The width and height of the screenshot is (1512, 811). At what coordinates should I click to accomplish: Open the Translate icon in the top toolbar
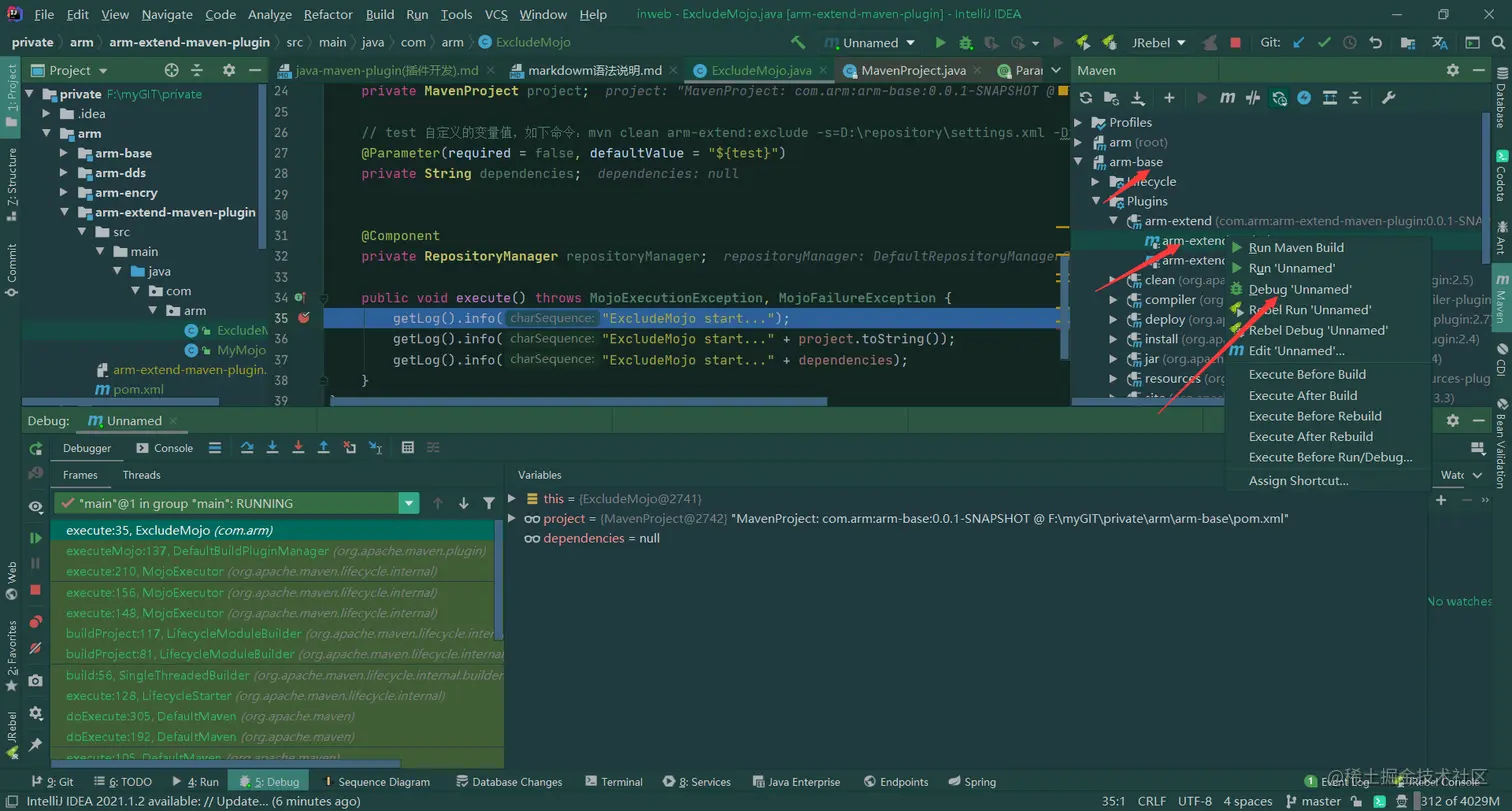tap(1440, 43)
